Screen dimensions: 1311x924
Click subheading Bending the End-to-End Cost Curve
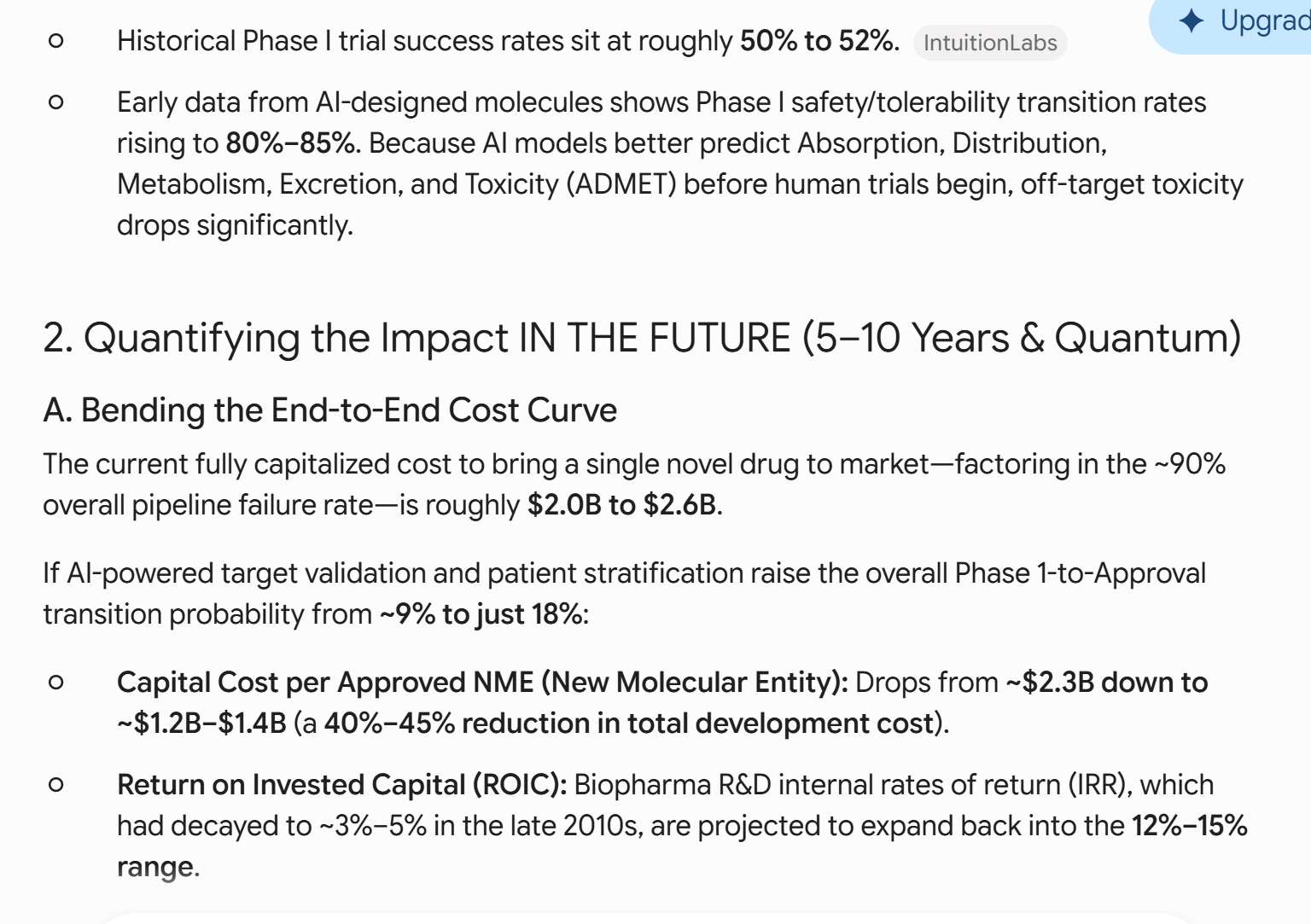[x=329, y=410]
